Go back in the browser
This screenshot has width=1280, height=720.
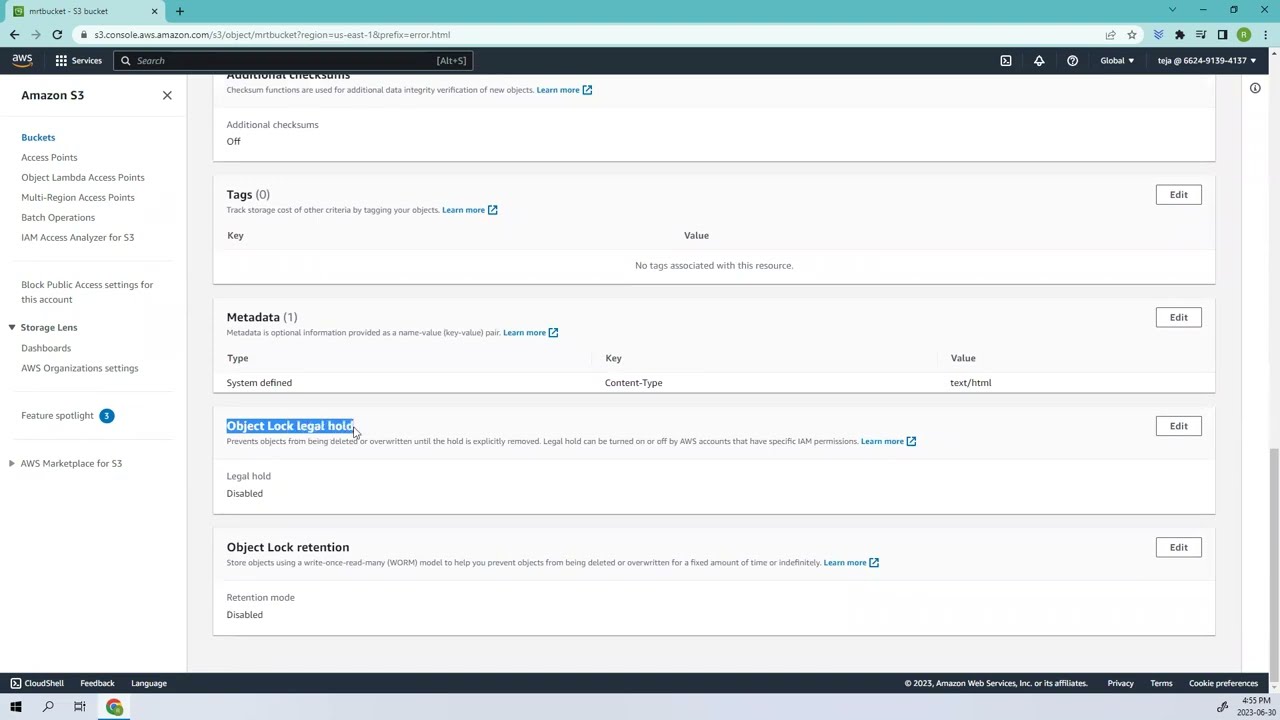click(14, 35)
